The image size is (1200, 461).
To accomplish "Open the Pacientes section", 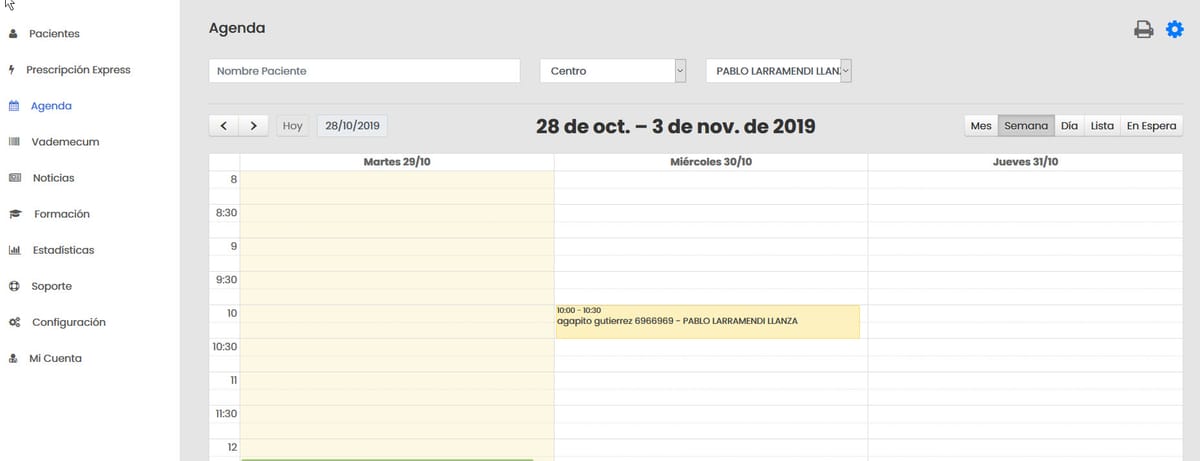I will pyautogui.click(x=54, y=34).
